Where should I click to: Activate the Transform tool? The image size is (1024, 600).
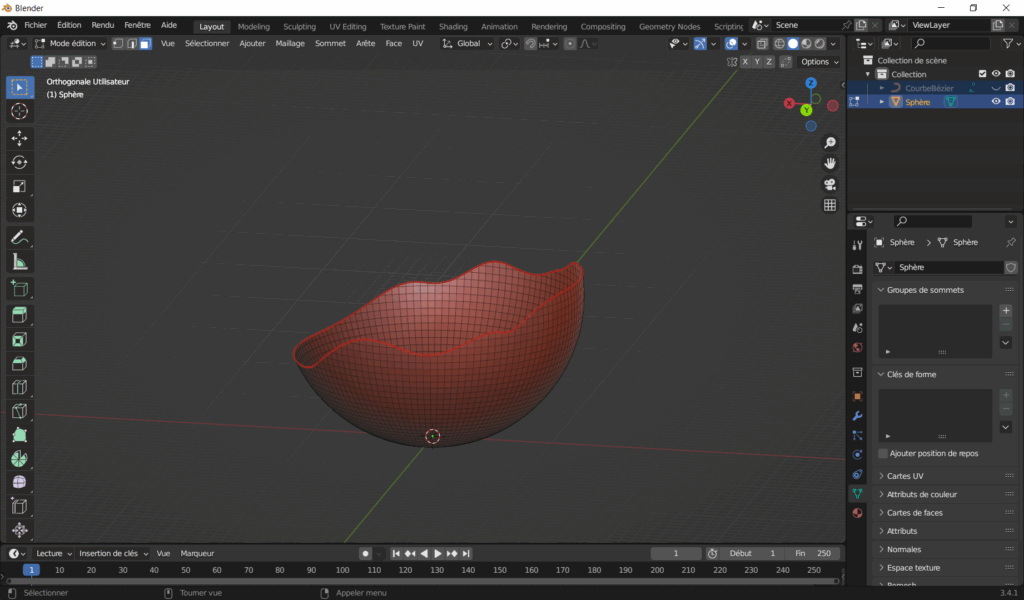(20, 210)
